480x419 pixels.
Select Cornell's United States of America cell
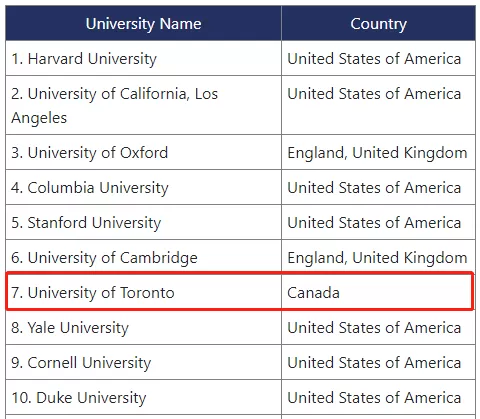point(378,362)
